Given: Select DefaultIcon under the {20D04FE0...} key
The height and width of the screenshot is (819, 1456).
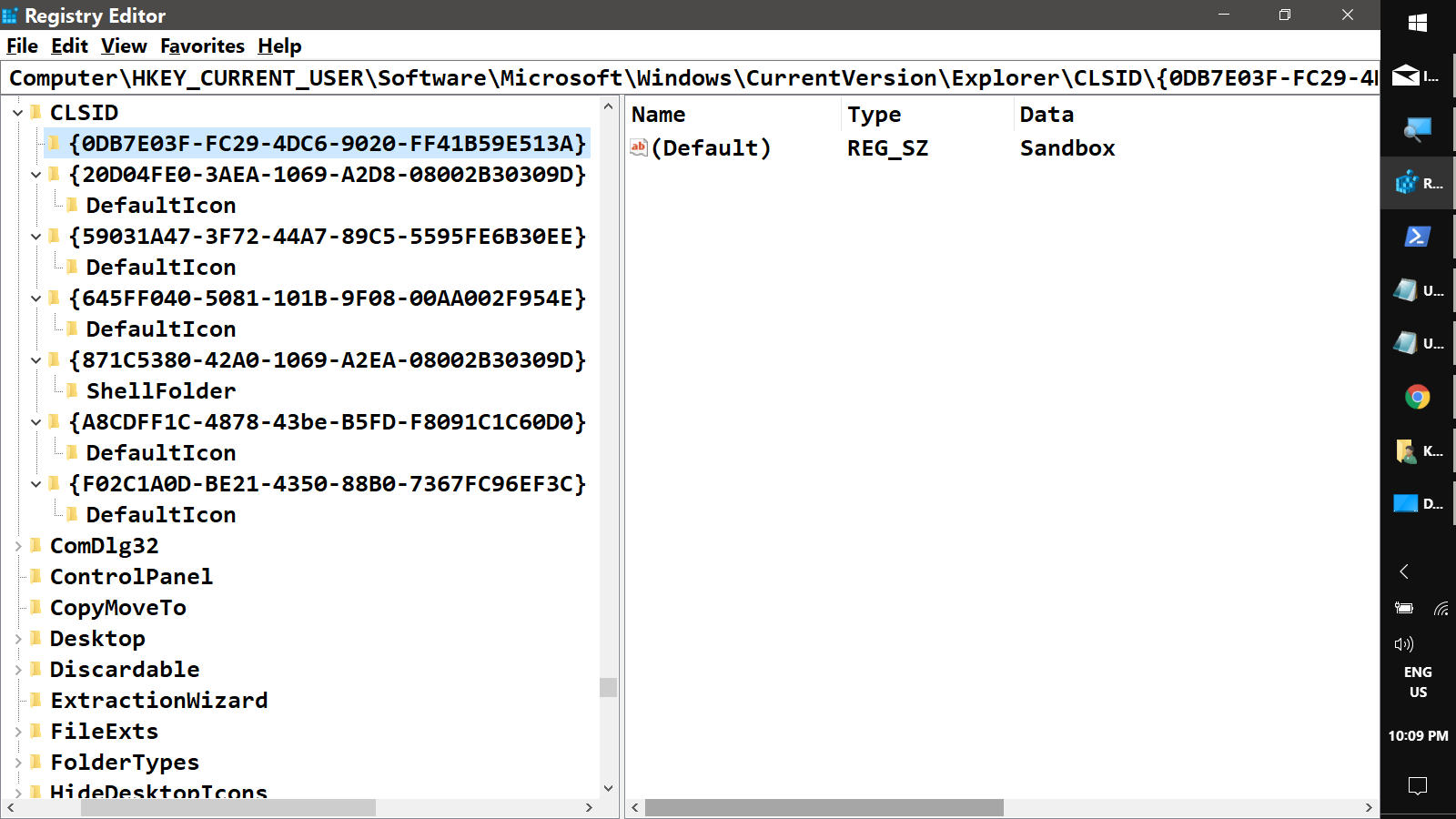Looking at the screenshot, I should pyautogui.click(x=161, y=206).
